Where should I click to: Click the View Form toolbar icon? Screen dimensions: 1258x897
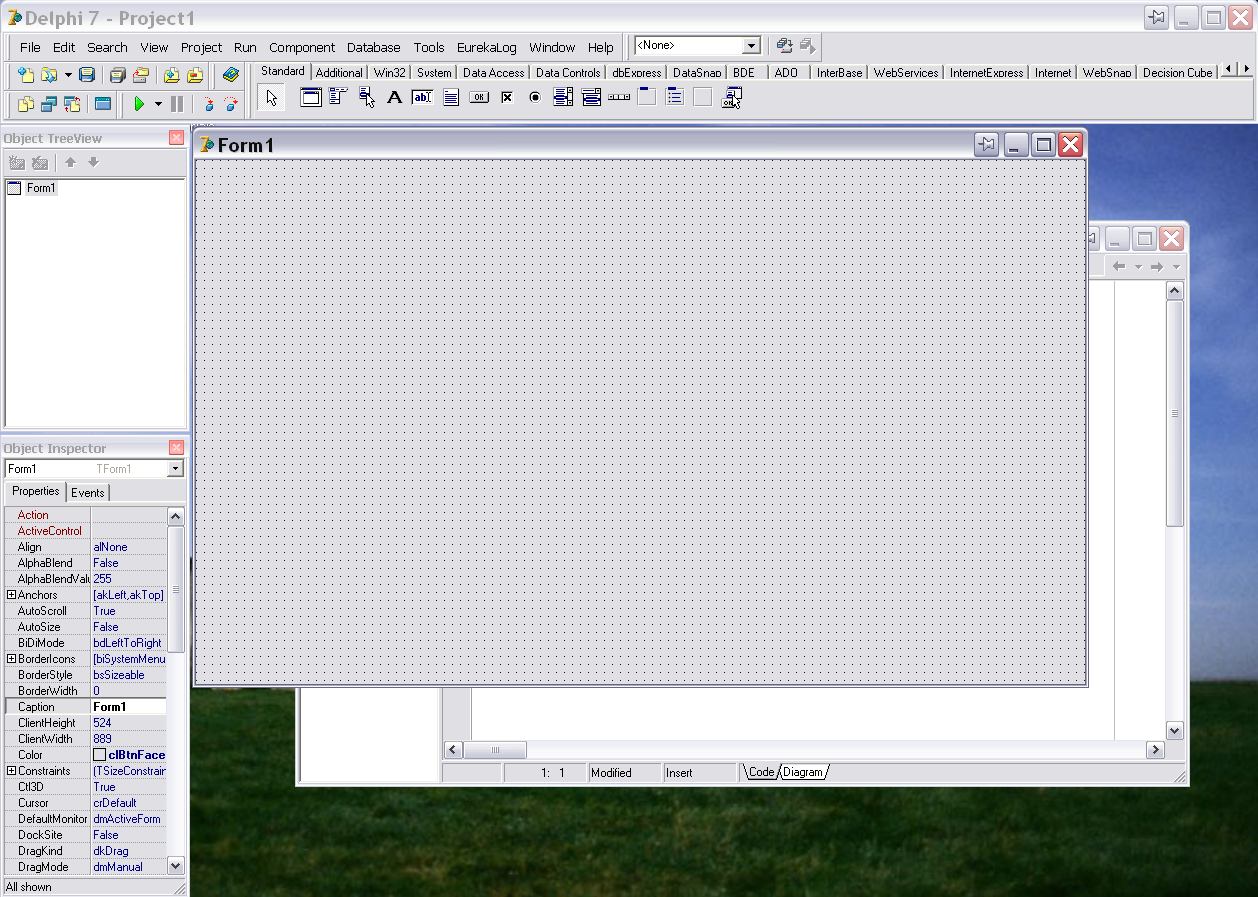pyautogui.click(x=49, y=104)
